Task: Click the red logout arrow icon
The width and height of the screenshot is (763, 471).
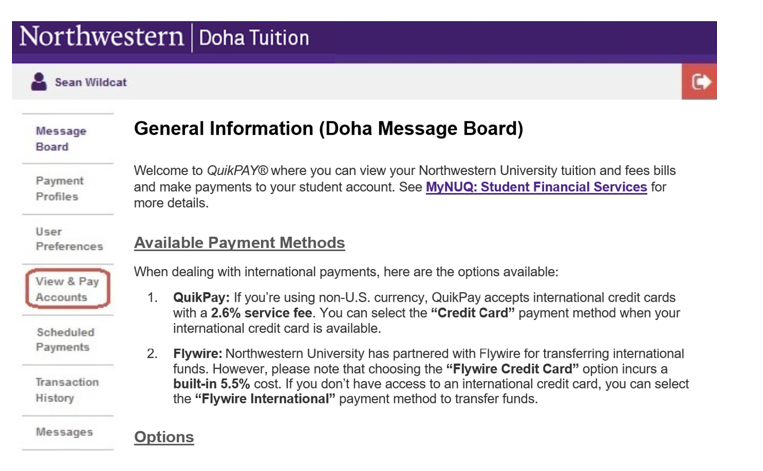Action: [699, 82]
